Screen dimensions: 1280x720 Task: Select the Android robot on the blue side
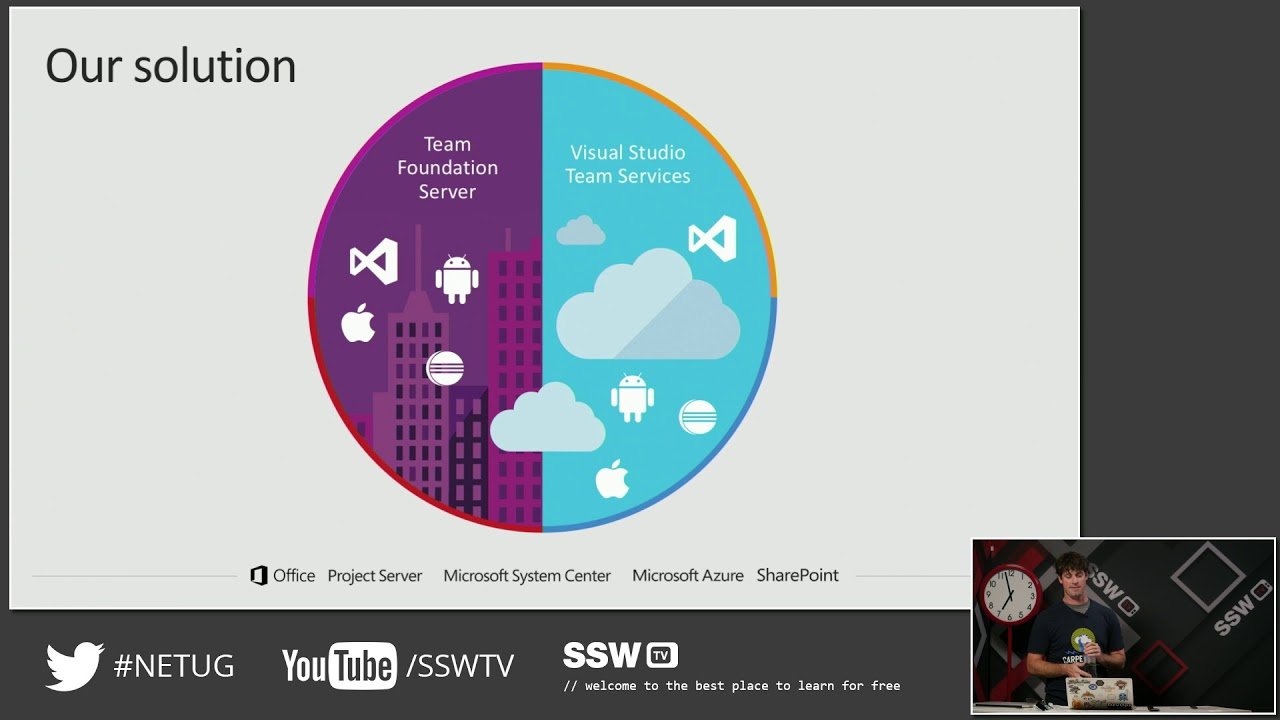pos(632,397)
